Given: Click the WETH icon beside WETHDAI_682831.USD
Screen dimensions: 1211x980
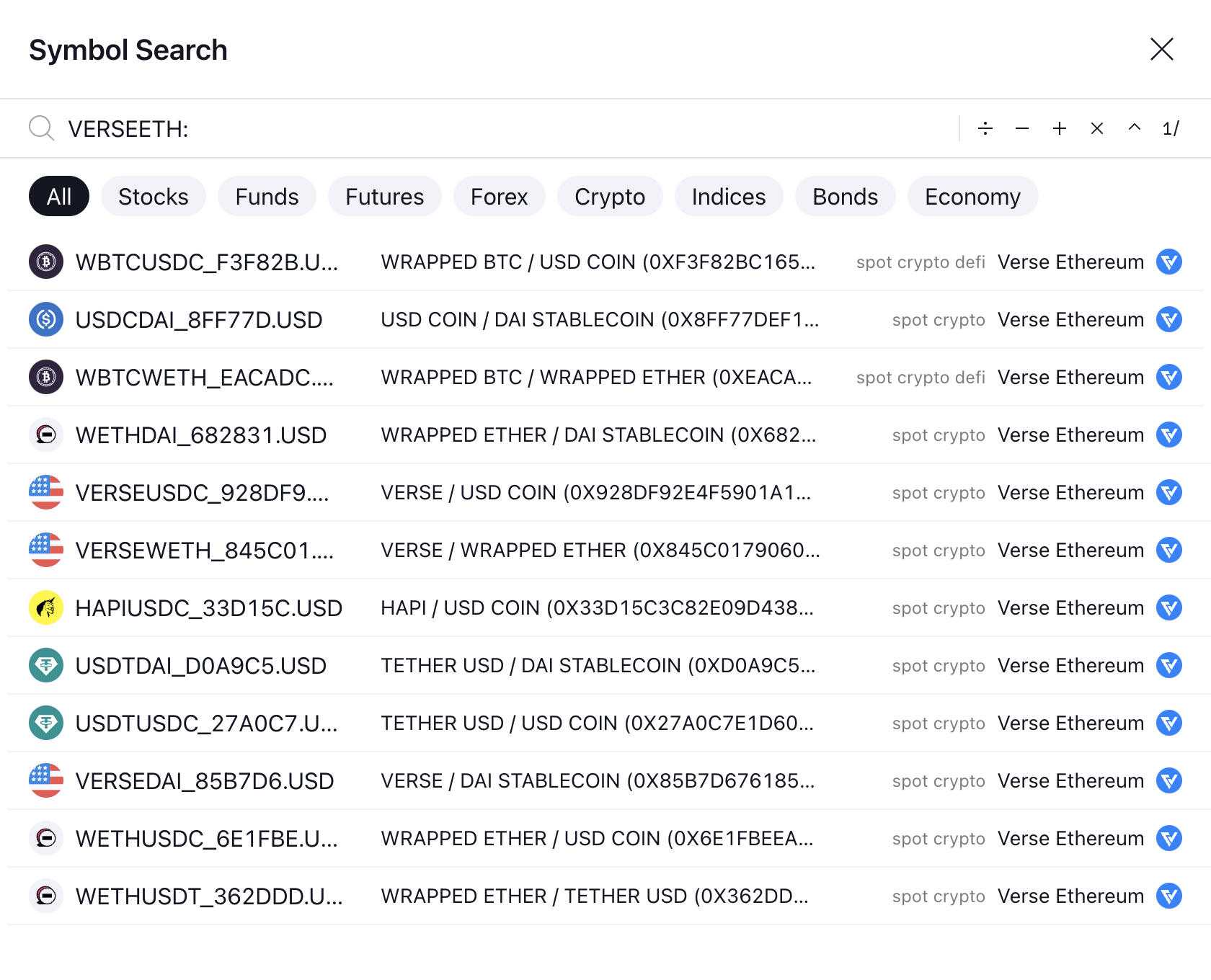Looking at the screenshot, I should pos(45,435).
